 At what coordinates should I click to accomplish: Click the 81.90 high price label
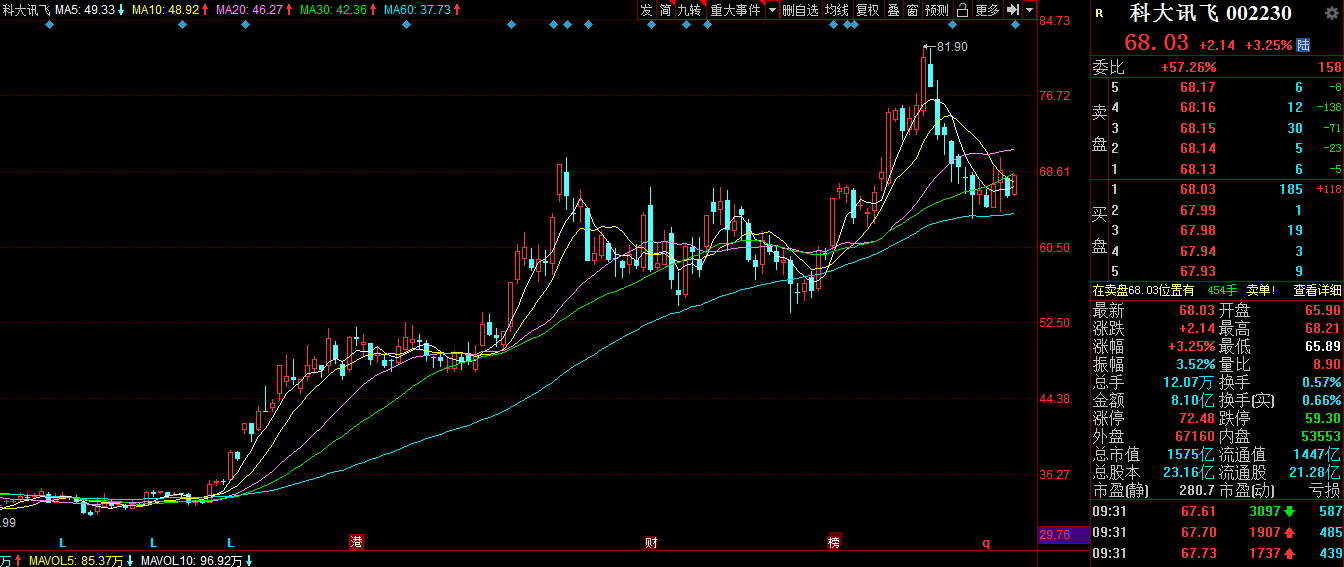953,47
